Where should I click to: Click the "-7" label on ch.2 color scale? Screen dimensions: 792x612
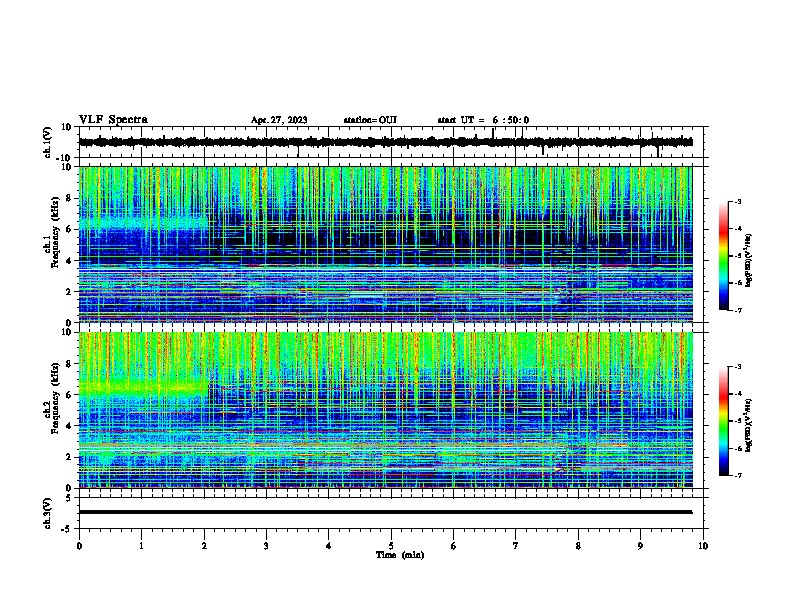click(x=737, y=476)
